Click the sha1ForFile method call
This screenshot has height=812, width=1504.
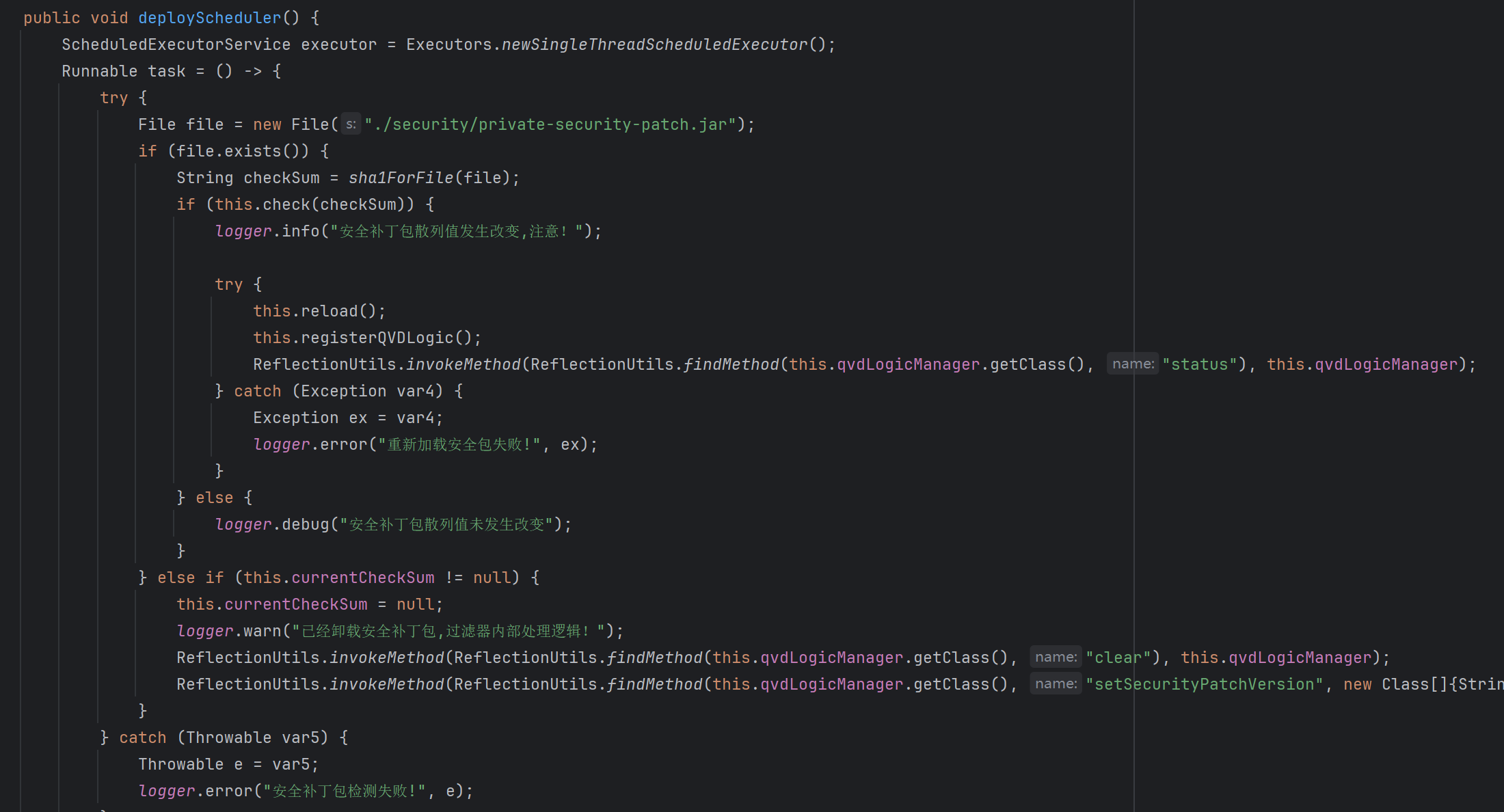tap(401, 178)
